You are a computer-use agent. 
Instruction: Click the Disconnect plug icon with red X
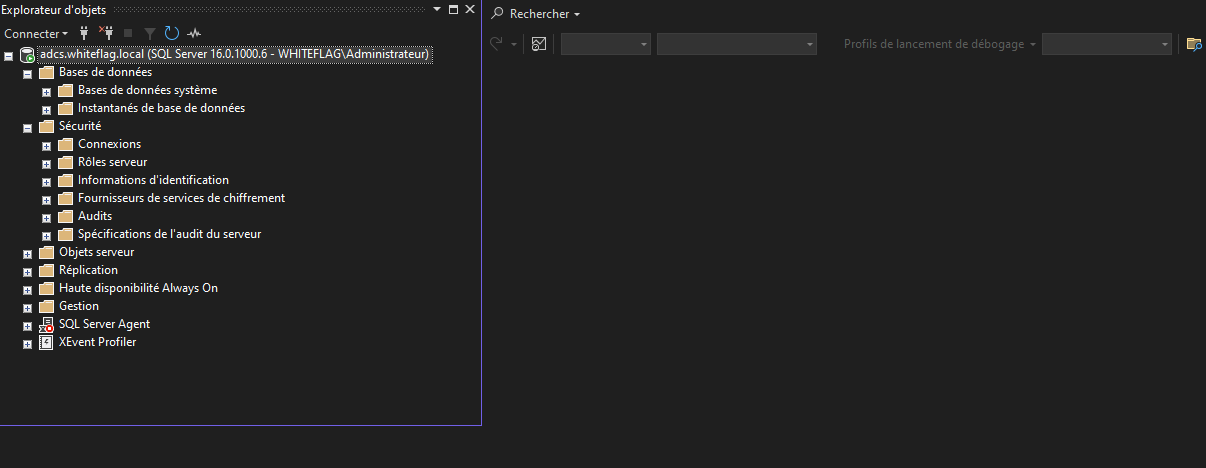coord(105,33)
